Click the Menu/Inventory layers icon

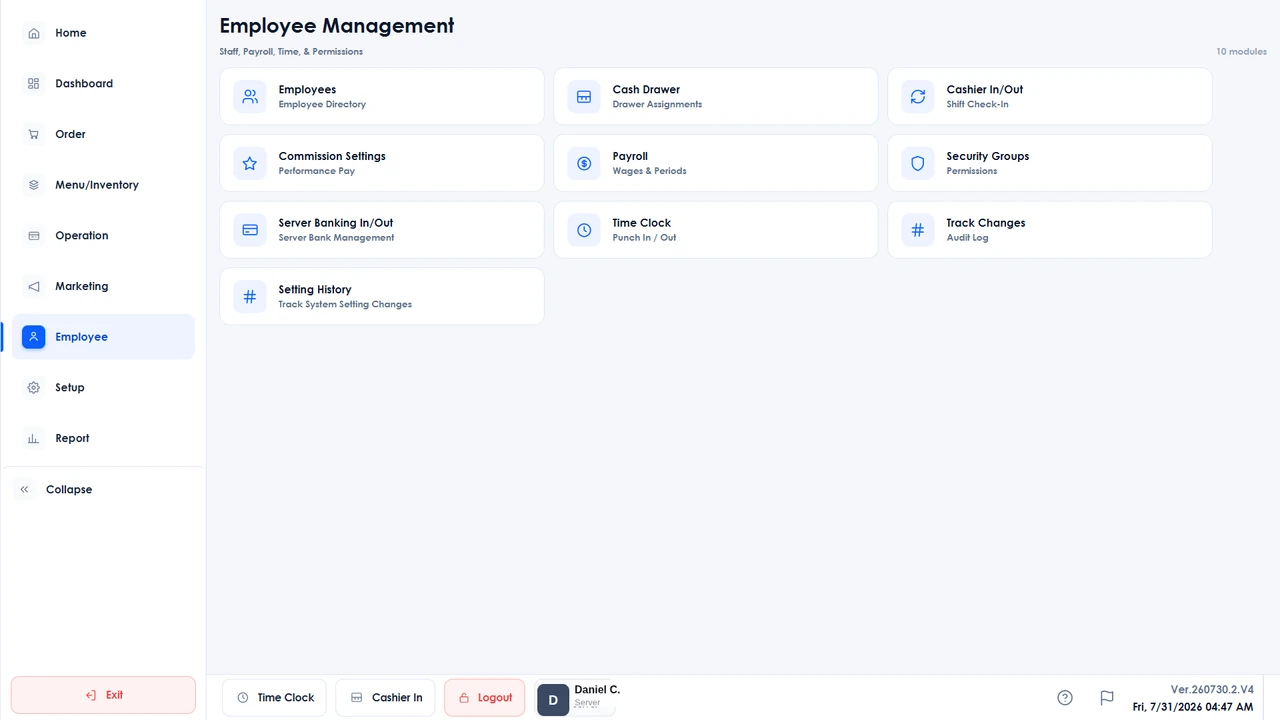pos(34,185)
